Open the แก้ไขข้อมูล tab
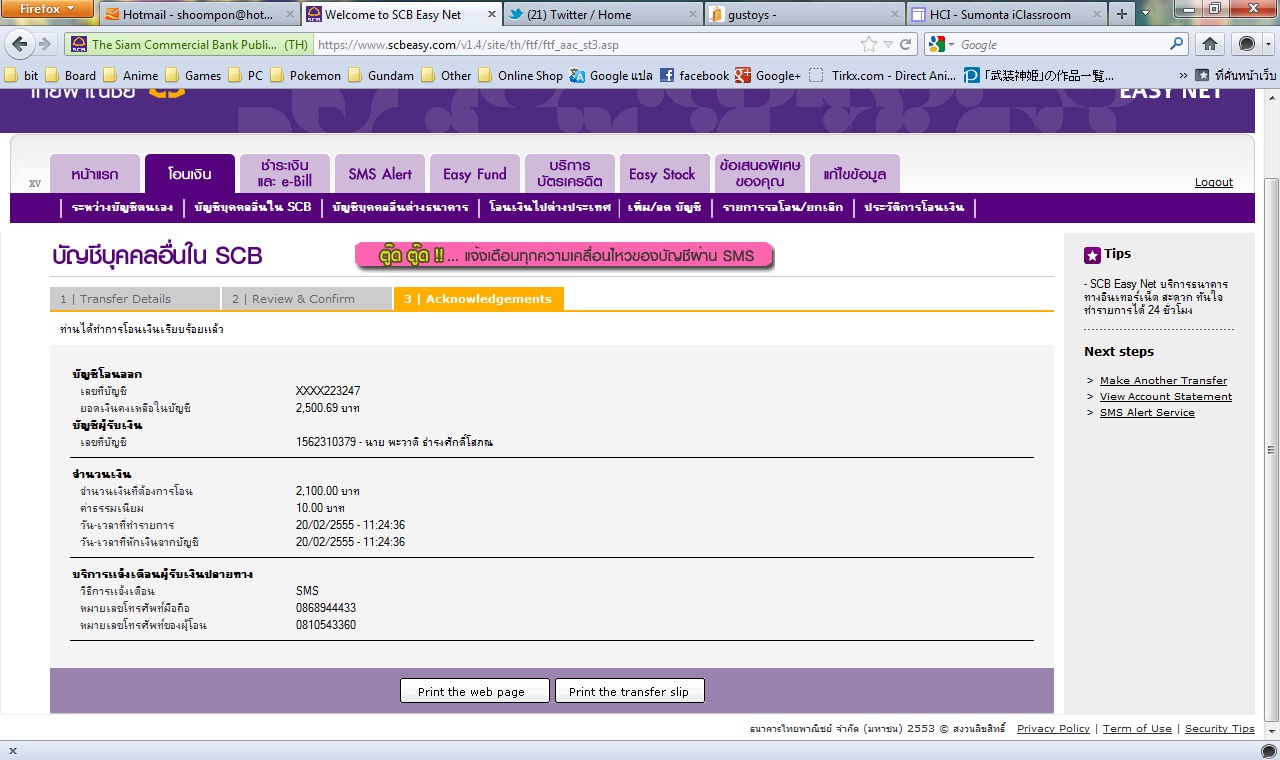1280x760 pixels. pos(855,174)
